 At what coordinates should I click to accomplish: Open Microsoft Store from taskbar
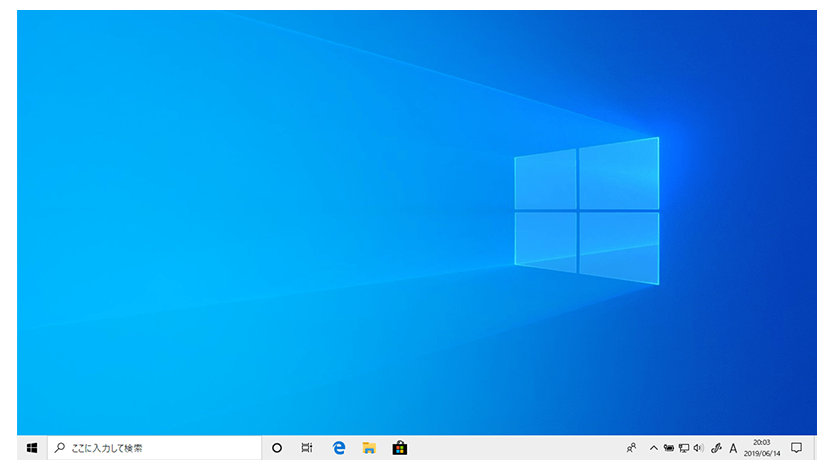[399, 448]
